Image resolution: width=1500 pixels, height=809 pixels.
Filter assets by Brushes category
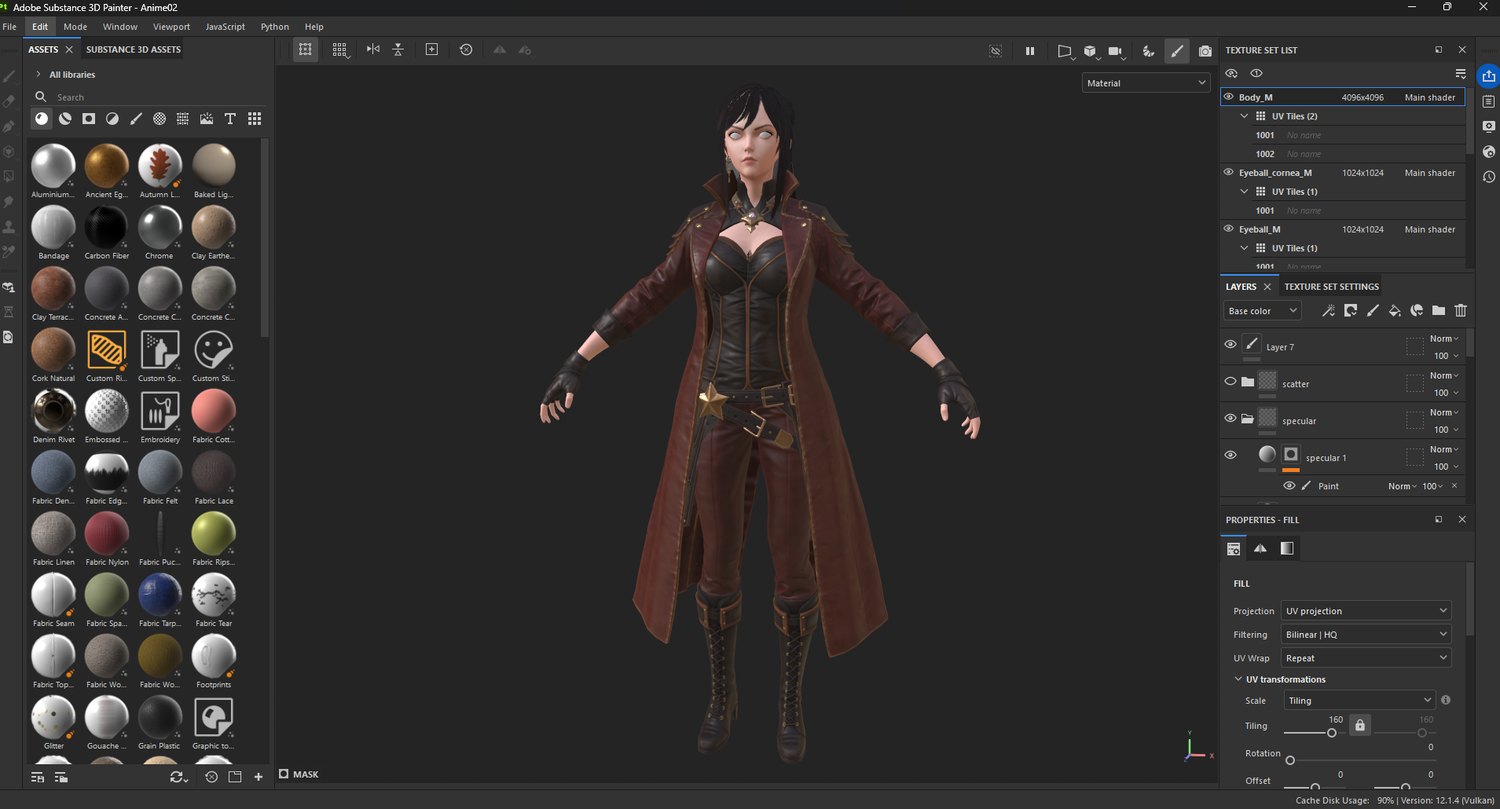136,118
